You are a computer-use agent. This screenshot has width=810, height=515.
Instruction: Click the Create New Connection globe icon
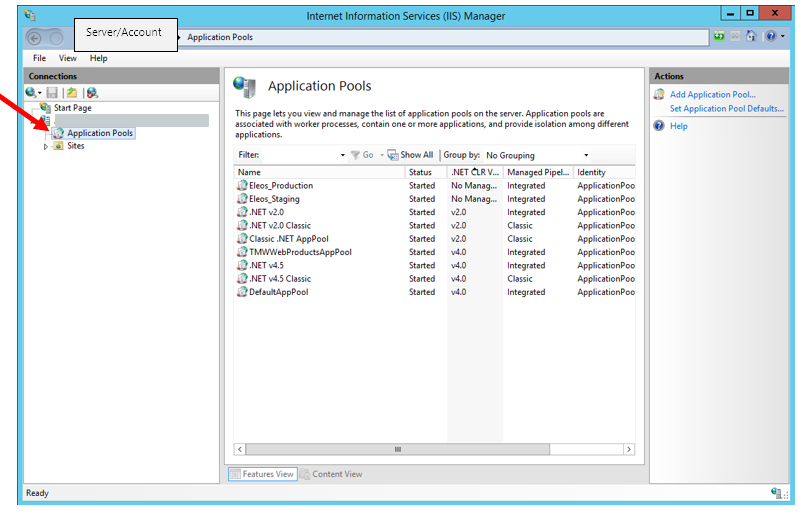pos(31,92)
